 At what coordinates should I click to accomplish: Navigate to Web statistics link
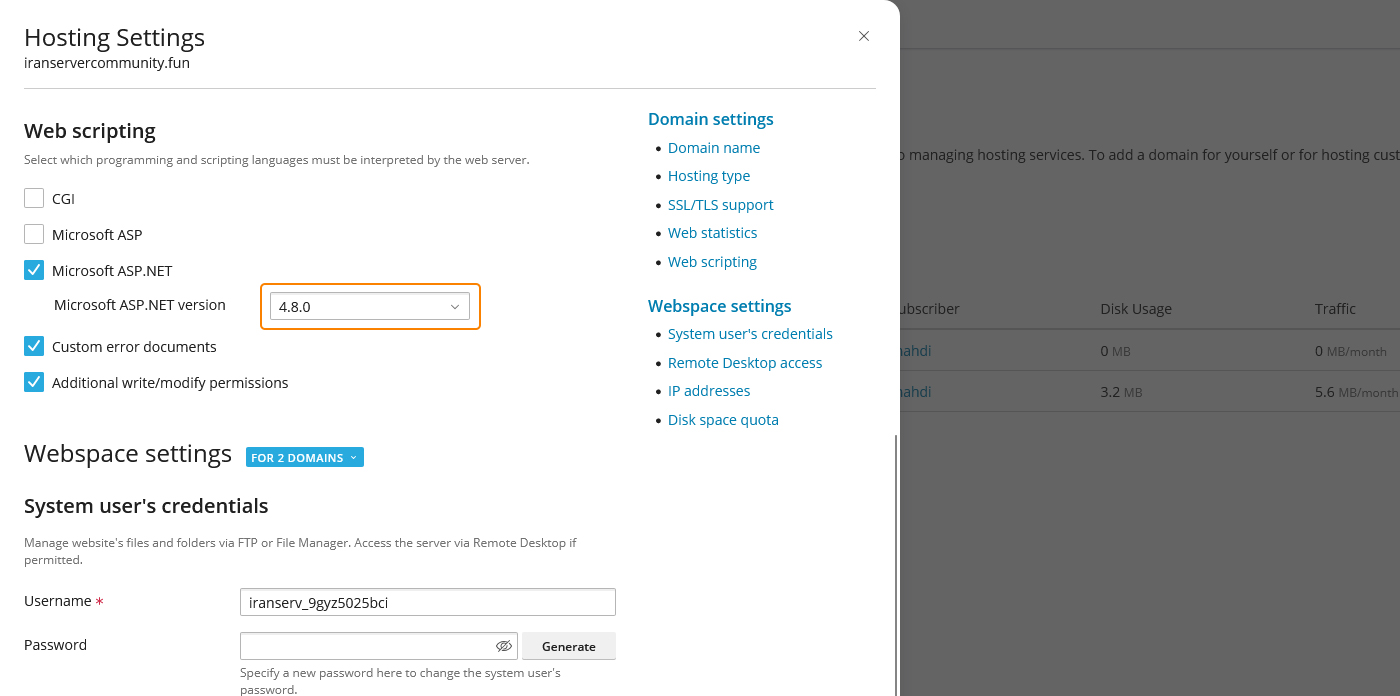pyautogui.click(x=713, y=233)
